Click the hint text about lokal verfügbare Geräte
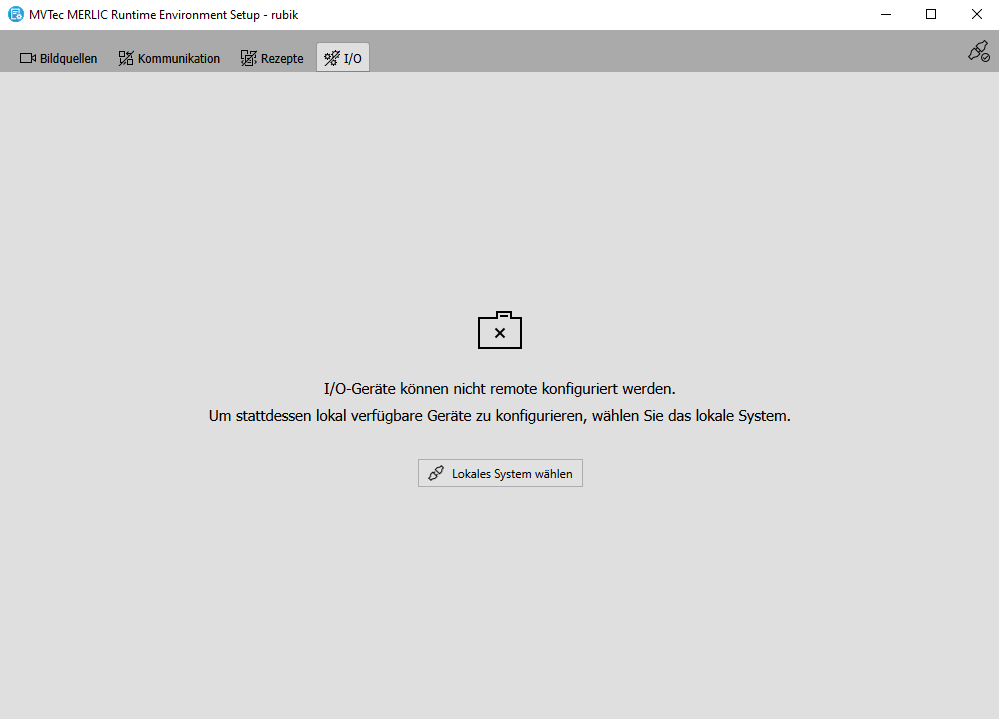This screenshot has width=999, height=719. pyautogui.click(x=500, y=416)
